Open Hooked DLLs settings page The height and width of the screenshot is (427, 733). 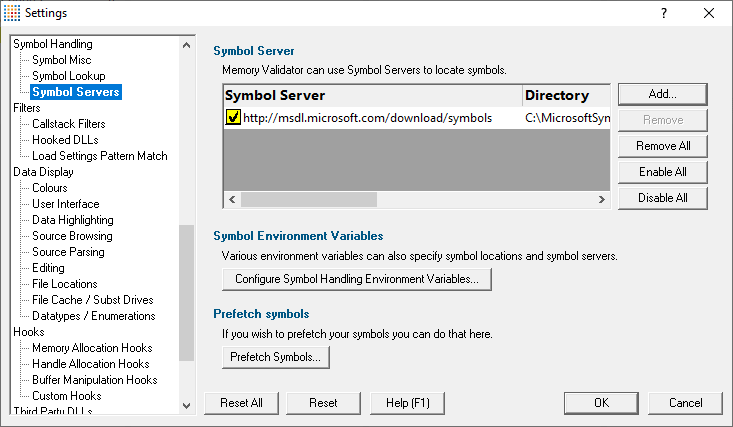[65, 140]
